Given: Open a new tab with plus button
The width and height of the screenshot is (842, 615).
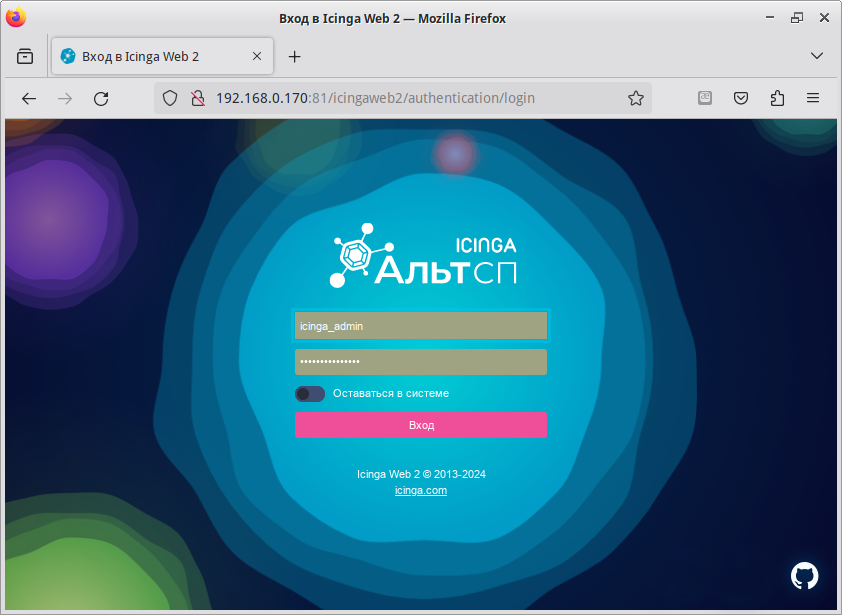Looking at the screenshot, I should pos(294,57).
